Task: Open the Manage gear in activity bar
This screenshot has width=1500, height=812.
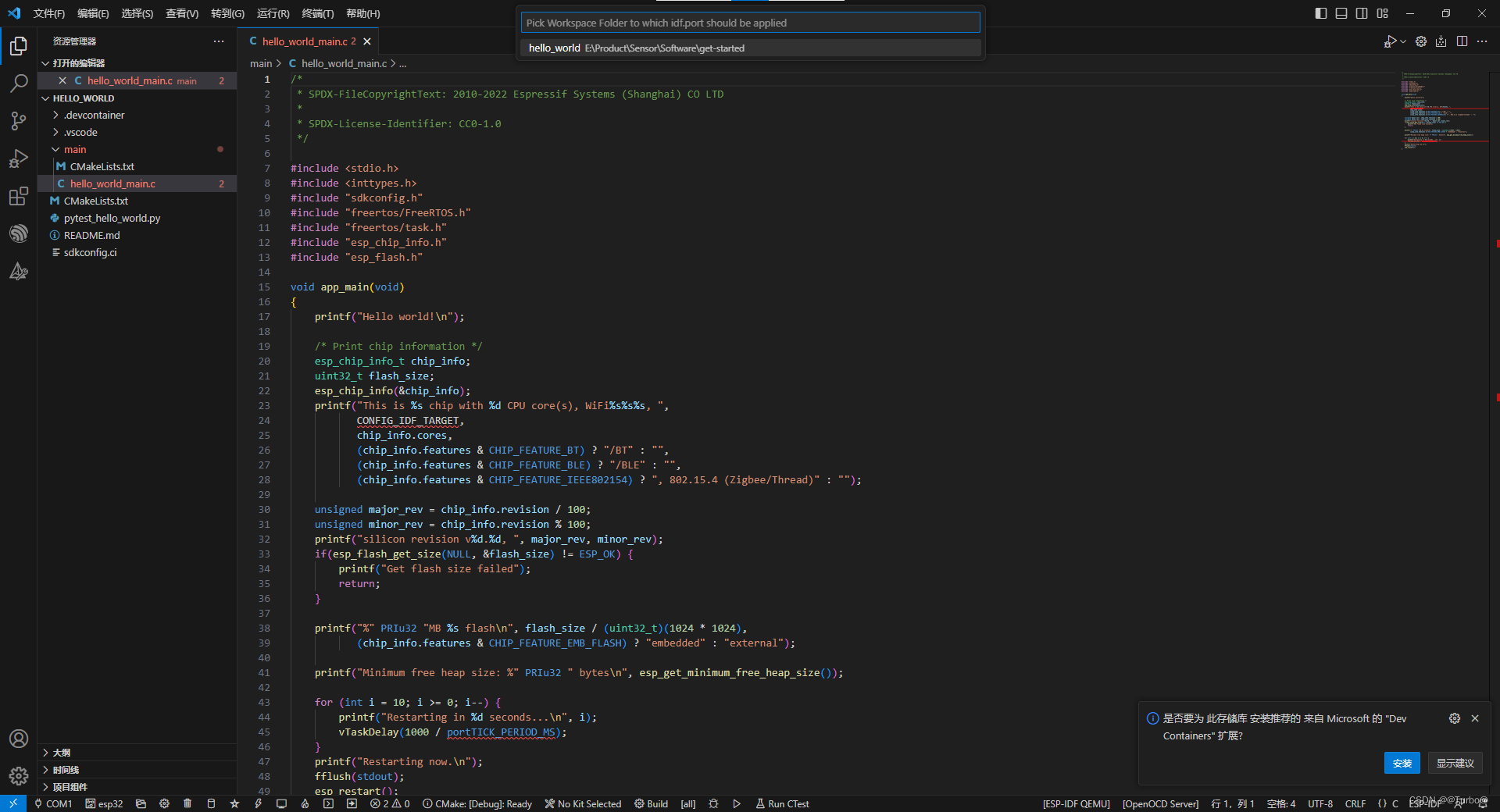Action: (19, 776)
